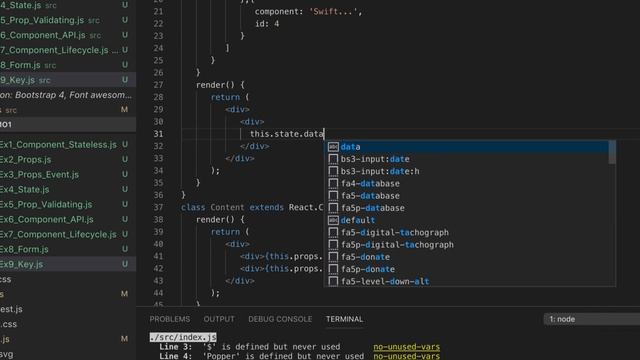This screenshot has height=360, width=640.
Task: Select 9_Key.js src in open editors
Action: click(x=68, y=80)
